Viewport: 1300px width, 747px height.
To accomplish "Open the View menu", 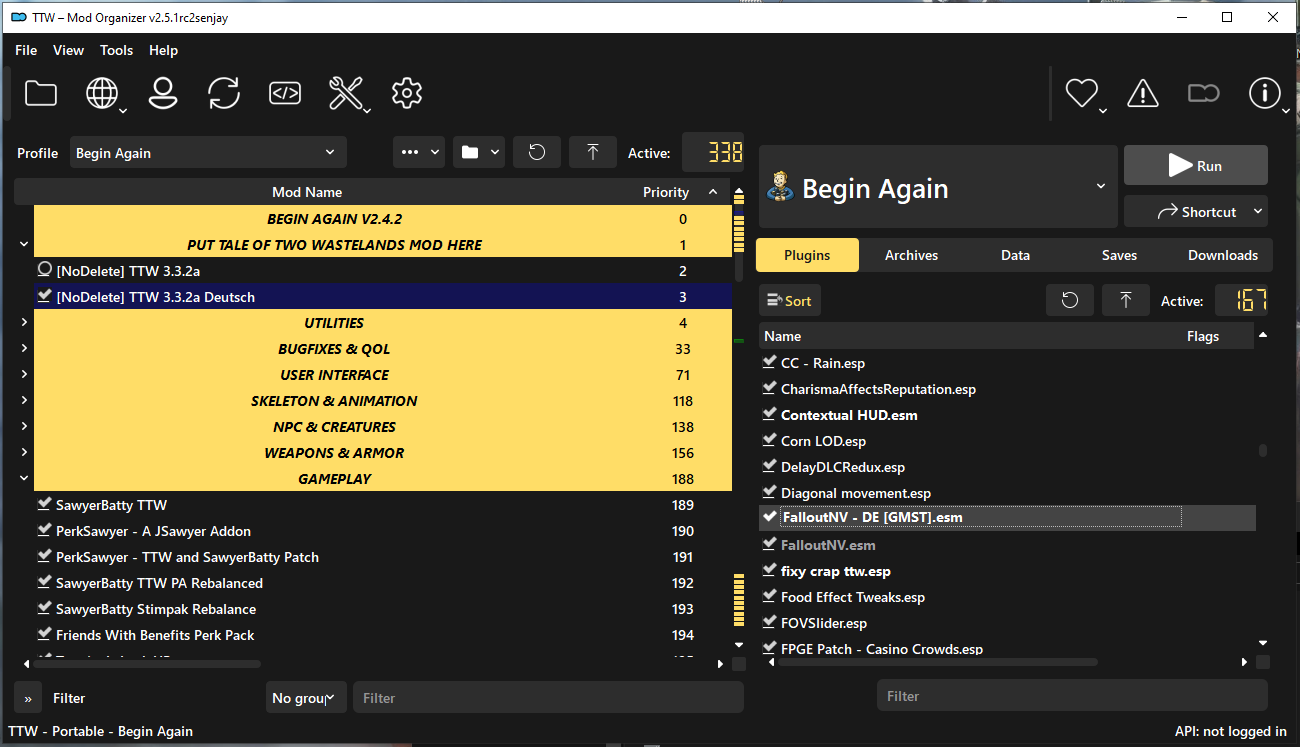I will 69,50.
